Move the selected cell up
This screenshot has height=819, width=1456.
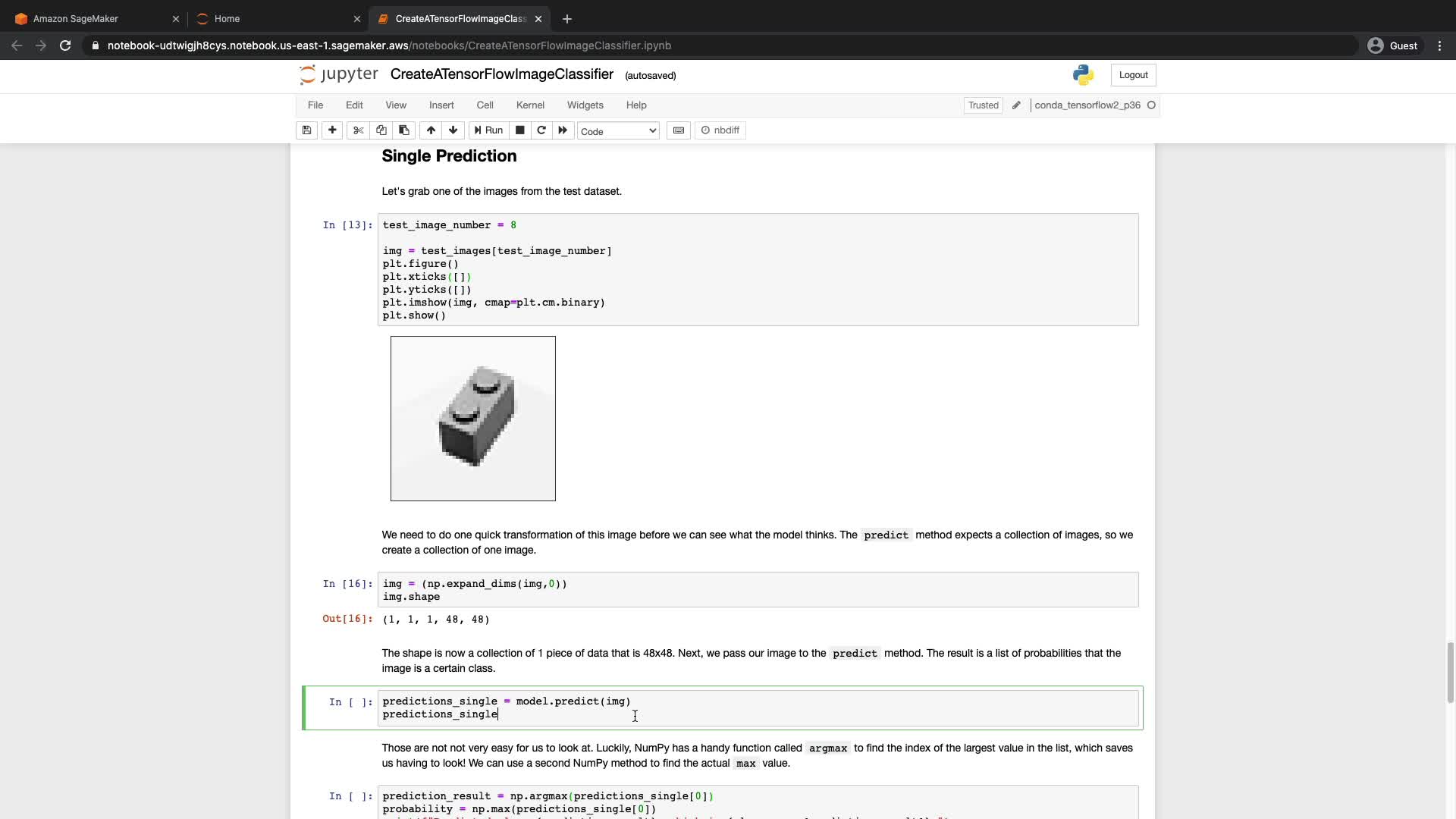(x=431, y=130)
